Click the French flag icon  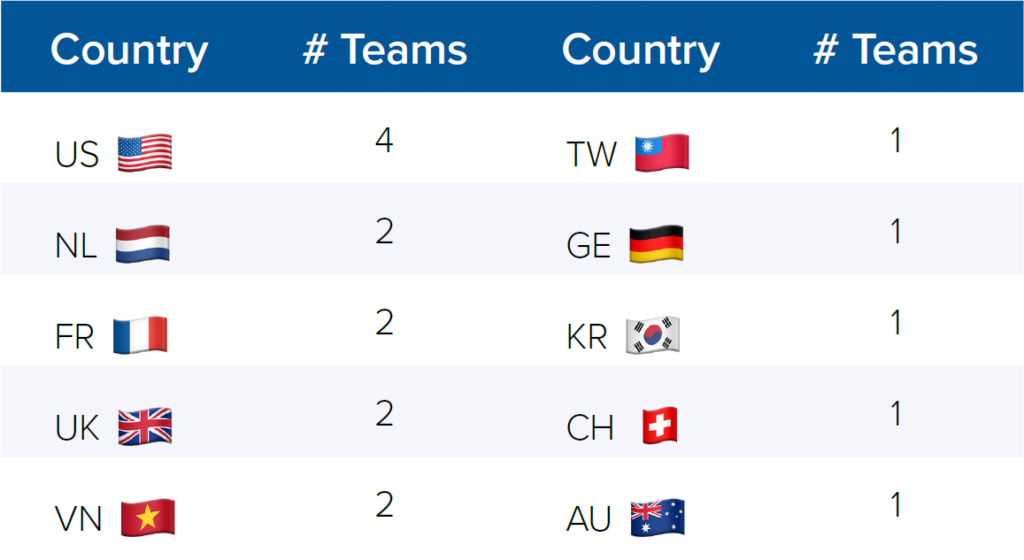(x=140, y=335)
